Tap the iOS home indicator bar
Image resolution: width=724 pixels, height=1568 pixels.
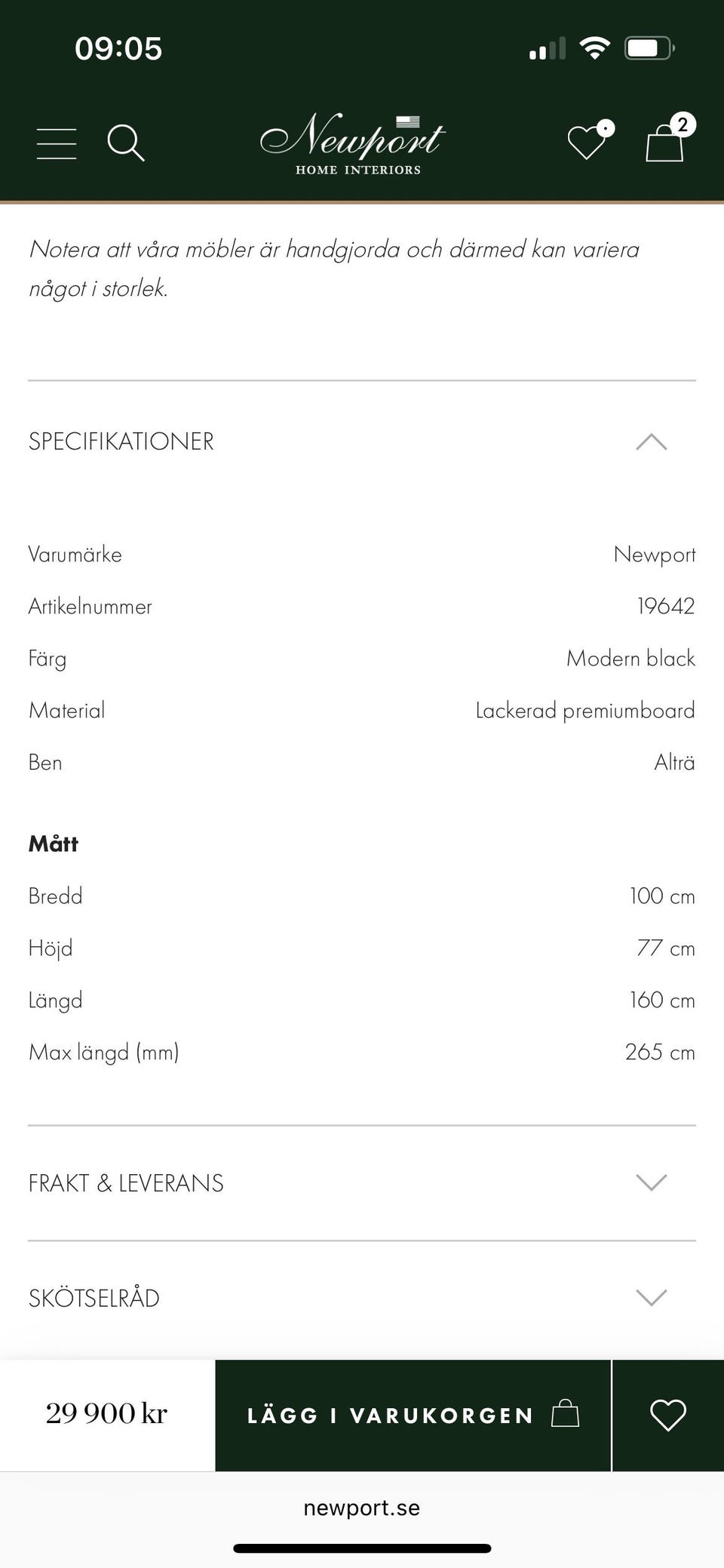click(x=362, y=1548)
